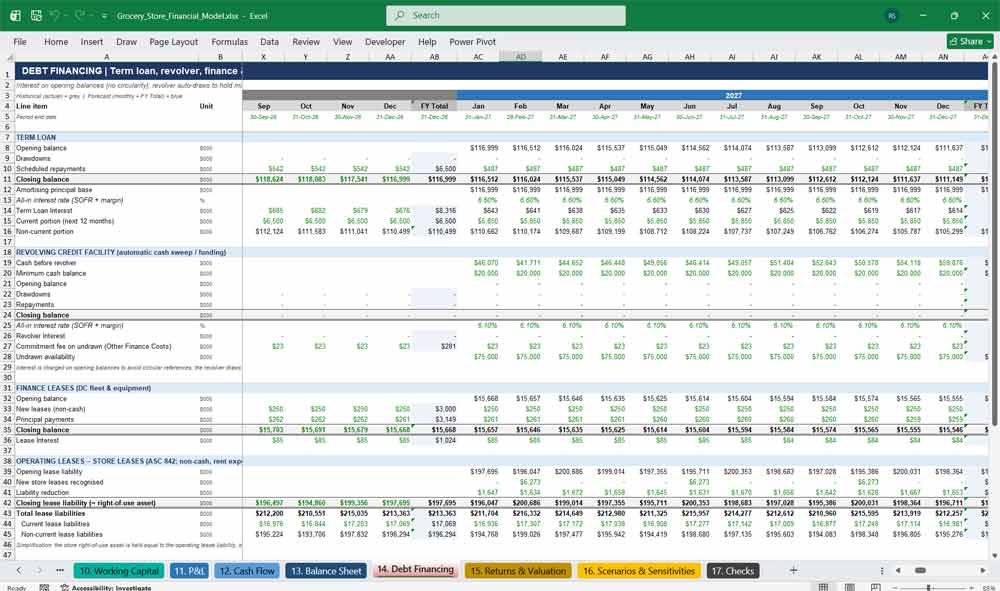Click the Search box in title bar
Viewport: 1000px width, 591px height.
coord(506,15)
